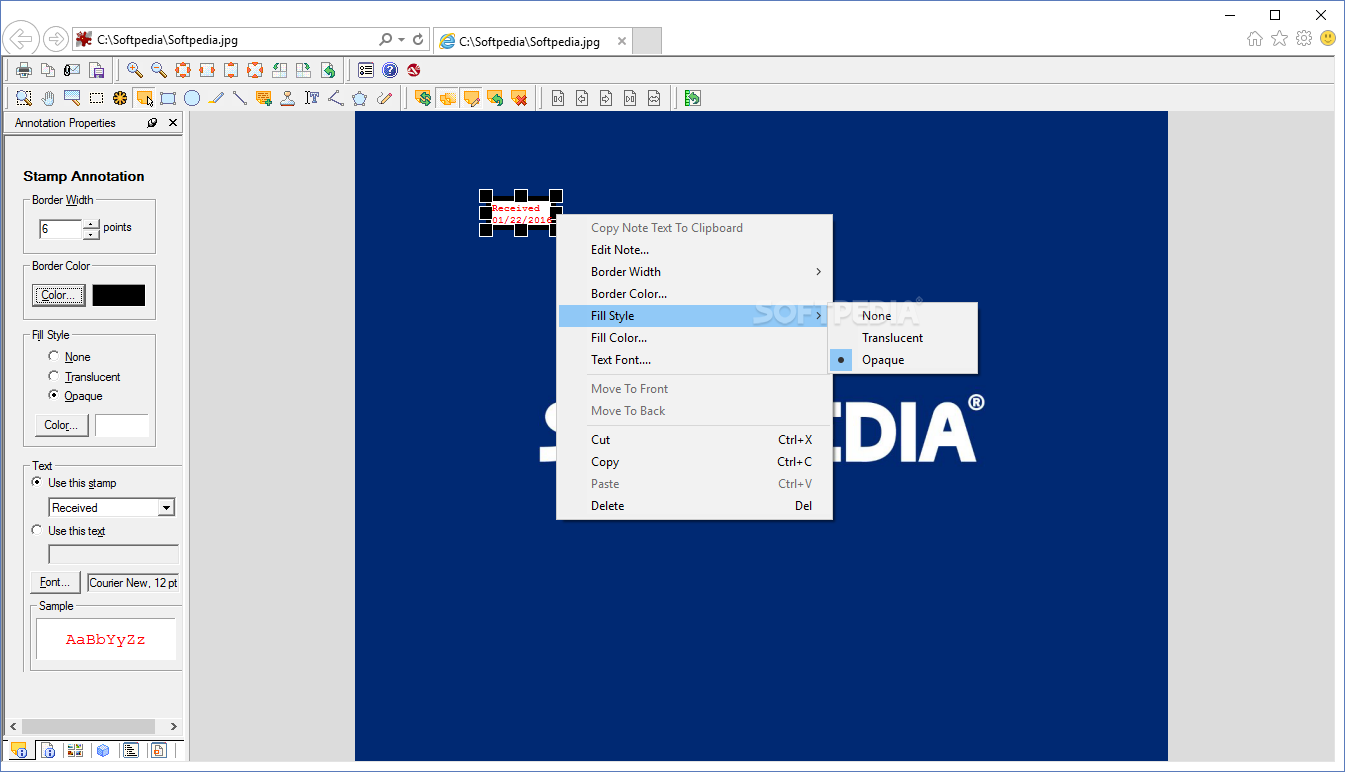Click the delete annotations red X icon
The image size is (1345, 772).
point(519,98)
